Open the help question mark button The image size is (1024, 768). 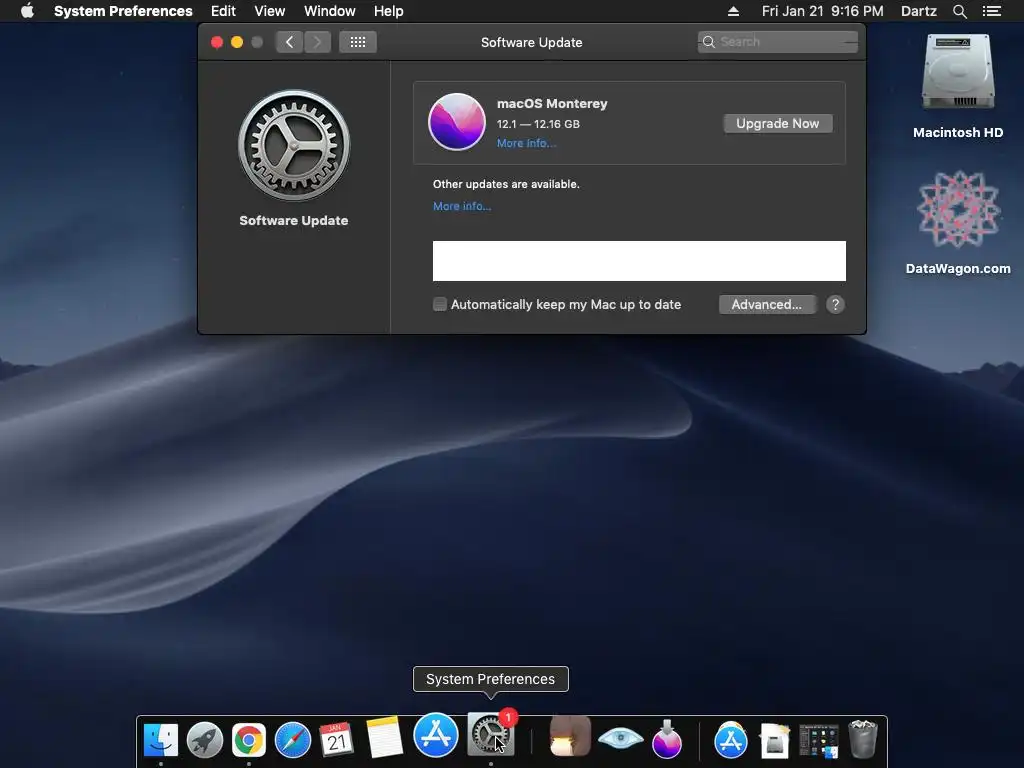click(835, 304)
